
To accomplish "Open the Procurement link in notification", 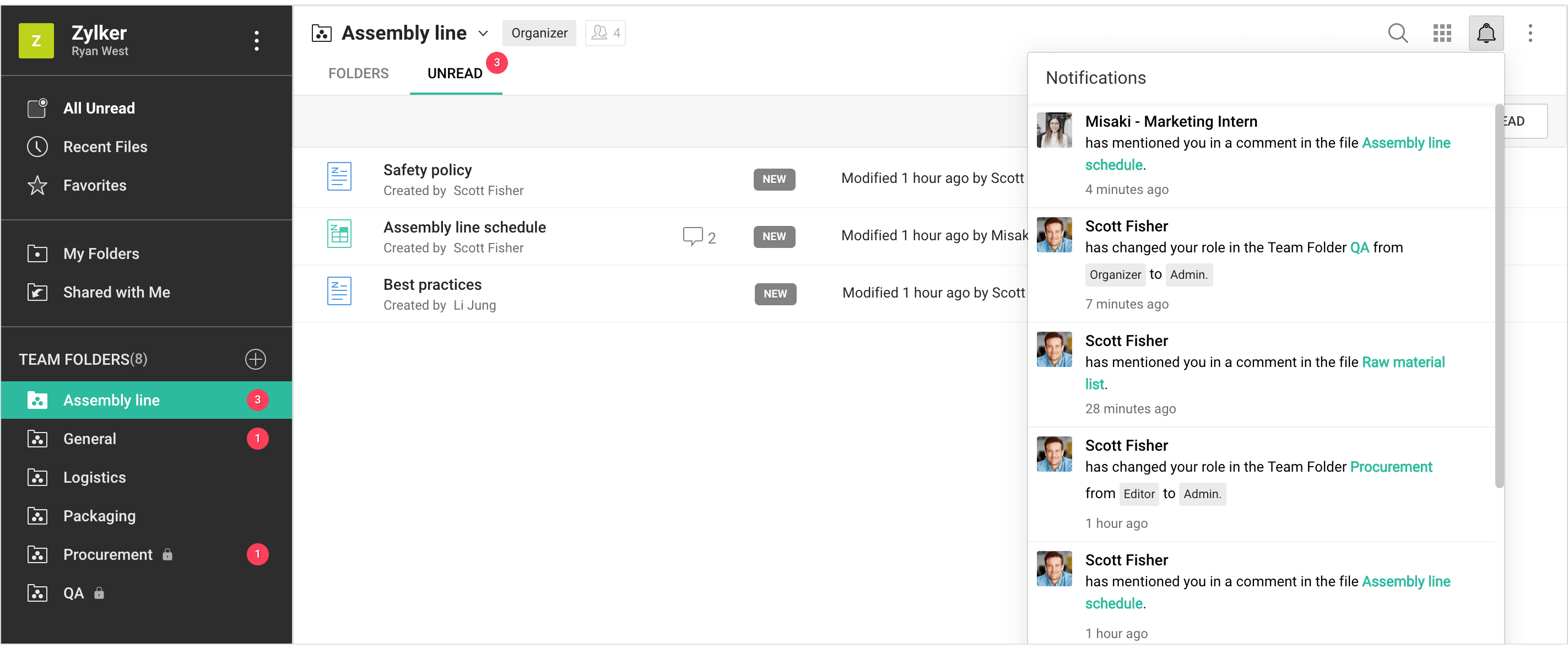I will (x=1391, y=467).
